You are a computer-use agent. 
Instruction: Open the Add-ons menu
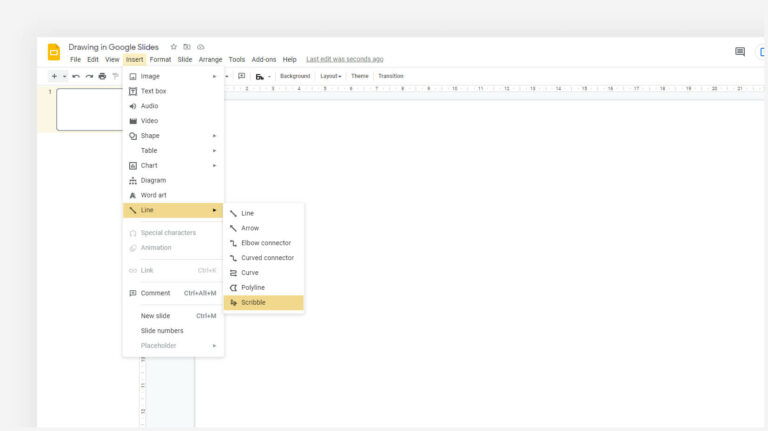264,59
